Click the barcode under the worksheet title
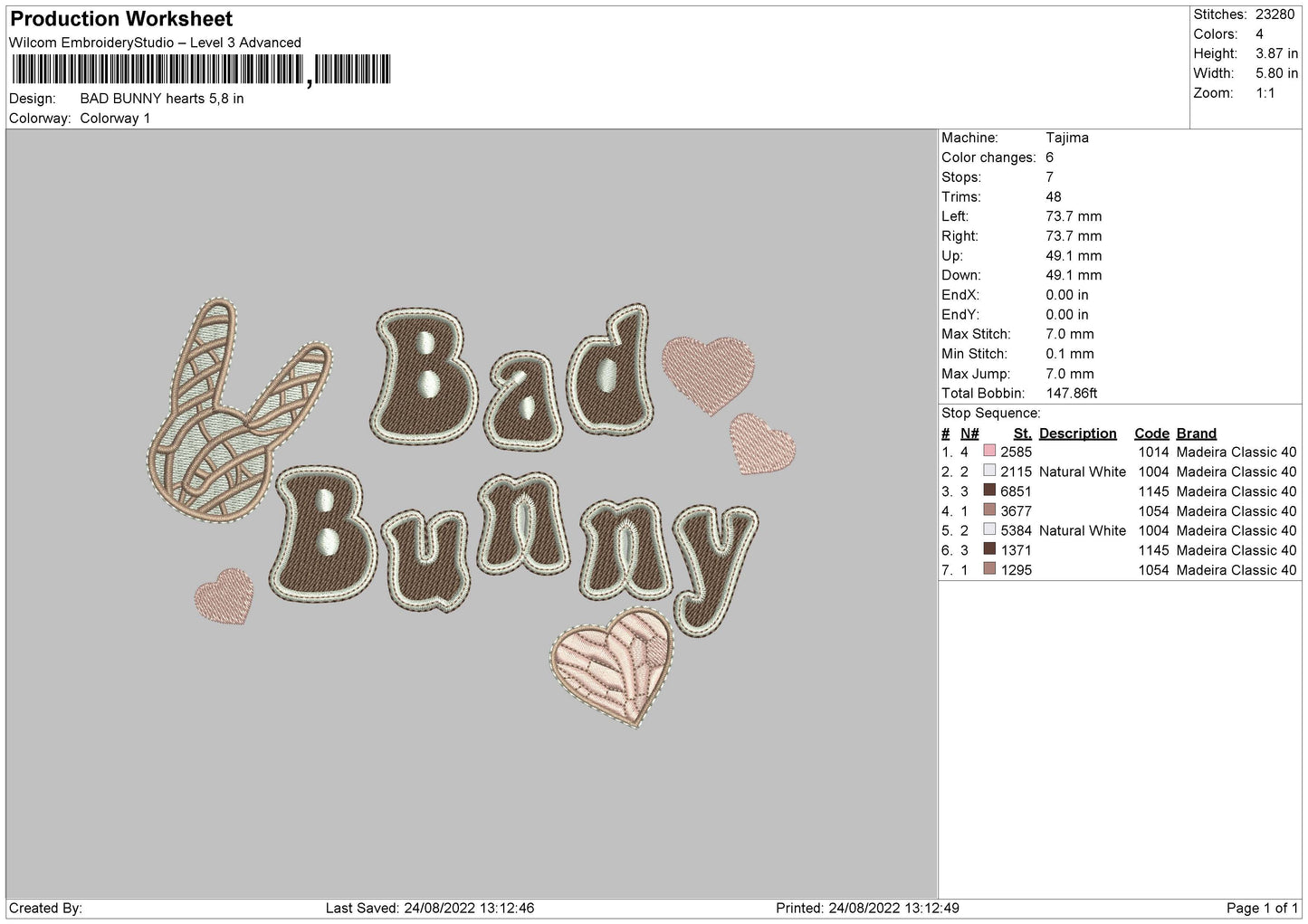 click(201, 70)
